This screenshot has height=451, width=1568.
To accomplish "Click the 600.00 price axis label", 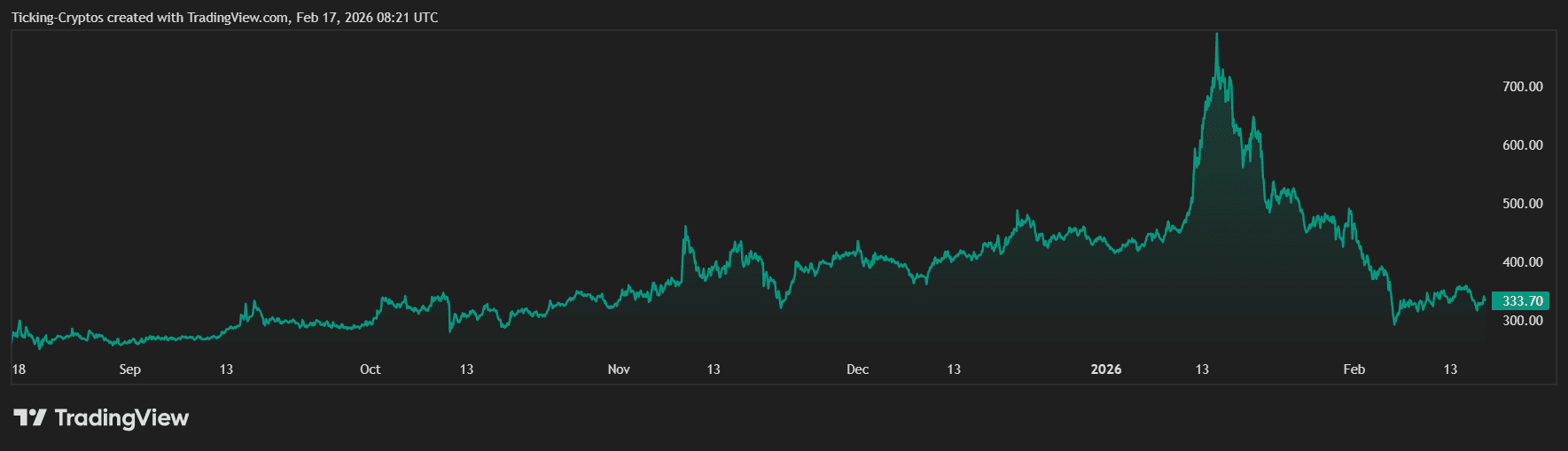I will 1522,145.
